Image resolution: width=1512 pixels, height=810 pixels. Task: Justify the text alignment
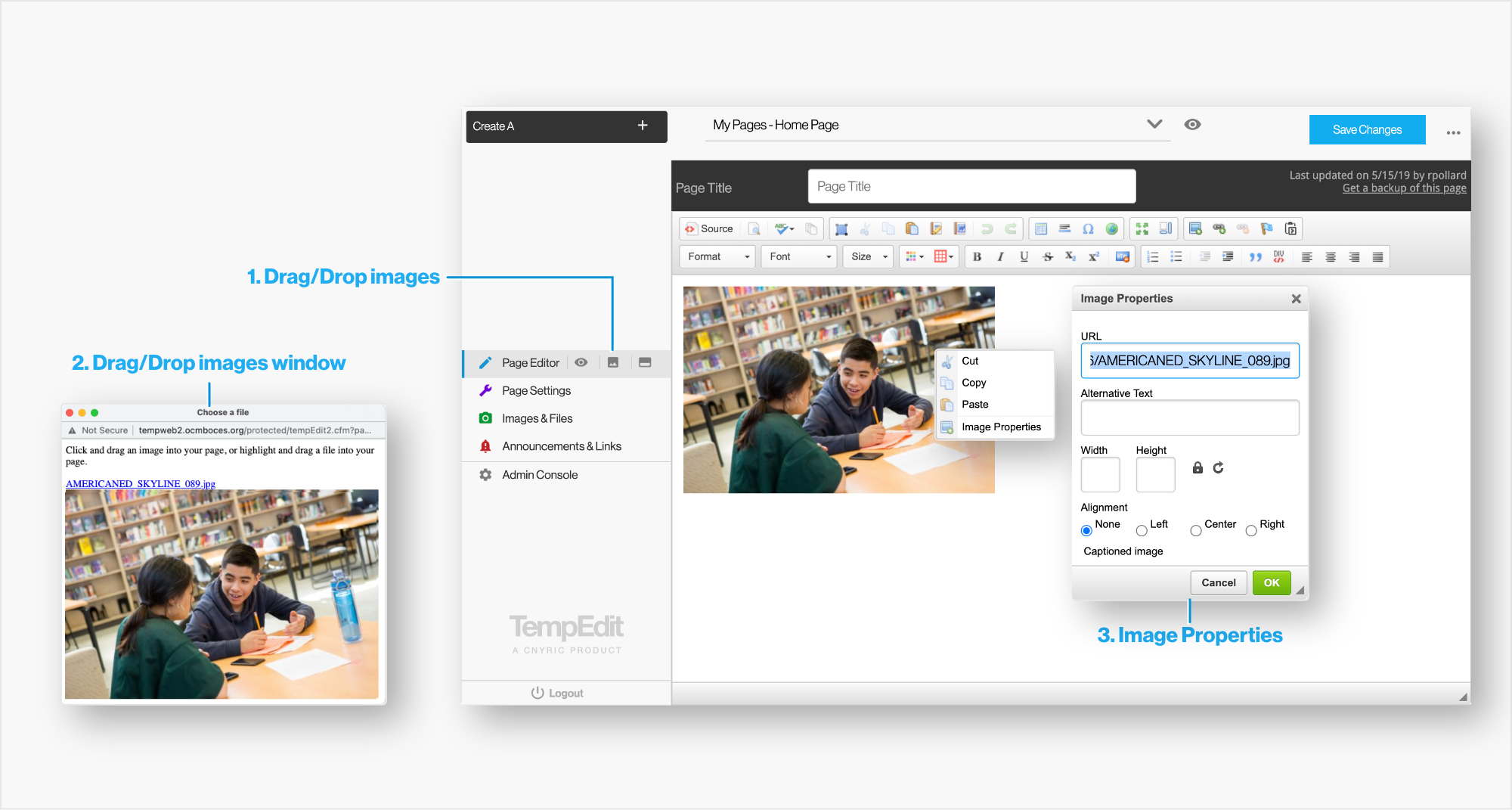1377,256
